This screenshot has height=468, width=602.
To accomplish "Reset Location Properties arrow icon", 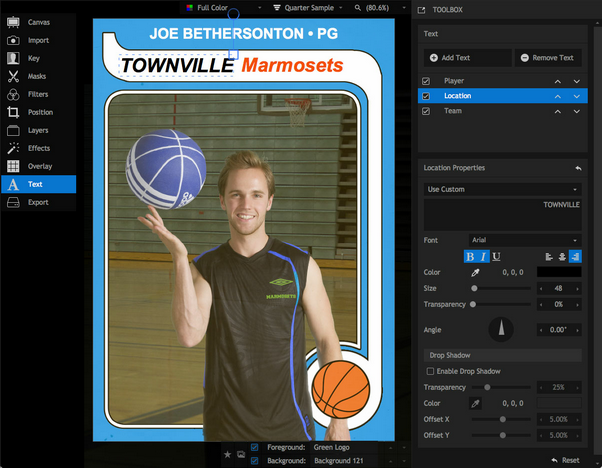I will (578, 168).
